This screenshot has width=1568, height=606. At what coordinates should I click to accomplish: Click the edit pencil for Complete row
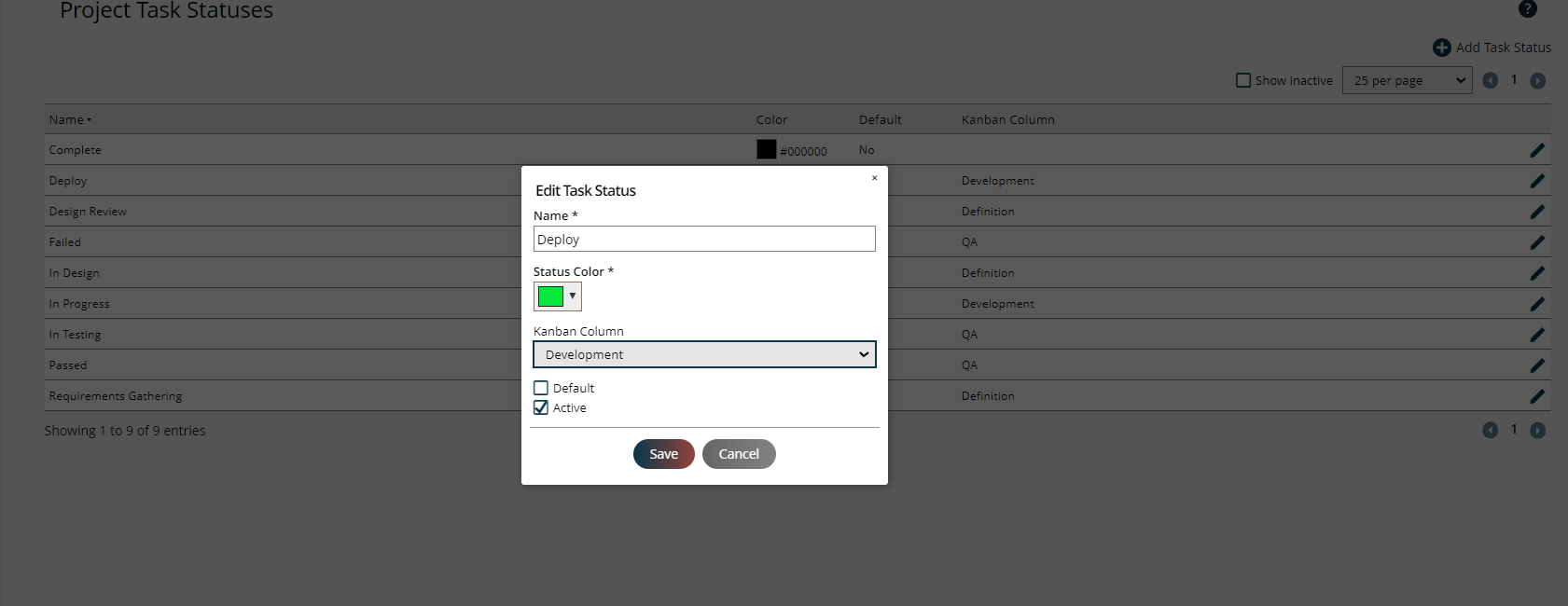pyautogui.click(x=1537, y=150)
